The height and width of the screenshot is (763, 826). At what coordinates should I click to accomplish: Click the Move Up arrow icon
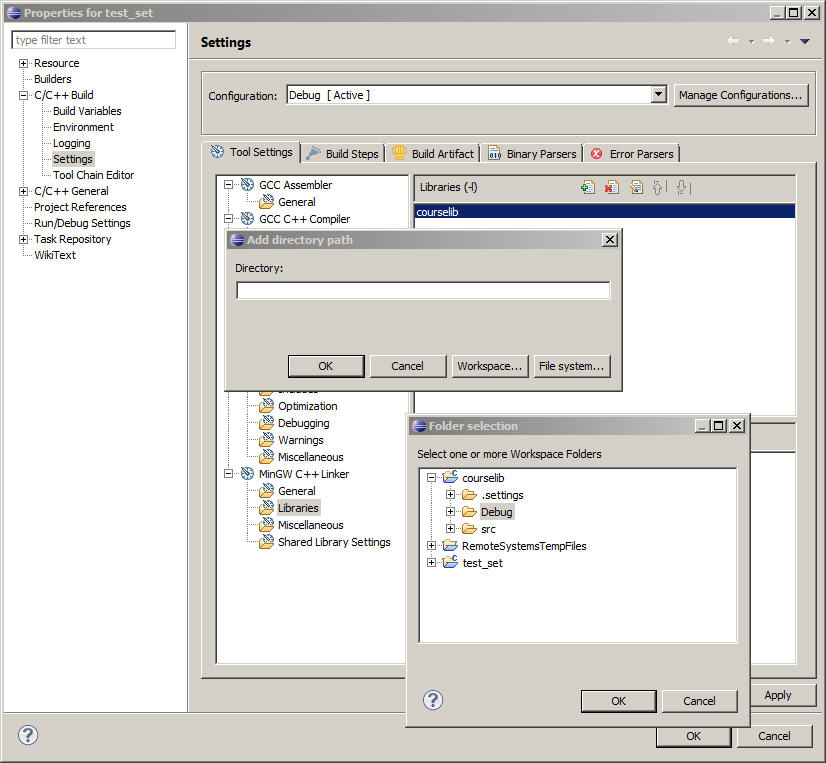[x=659, y=187]
